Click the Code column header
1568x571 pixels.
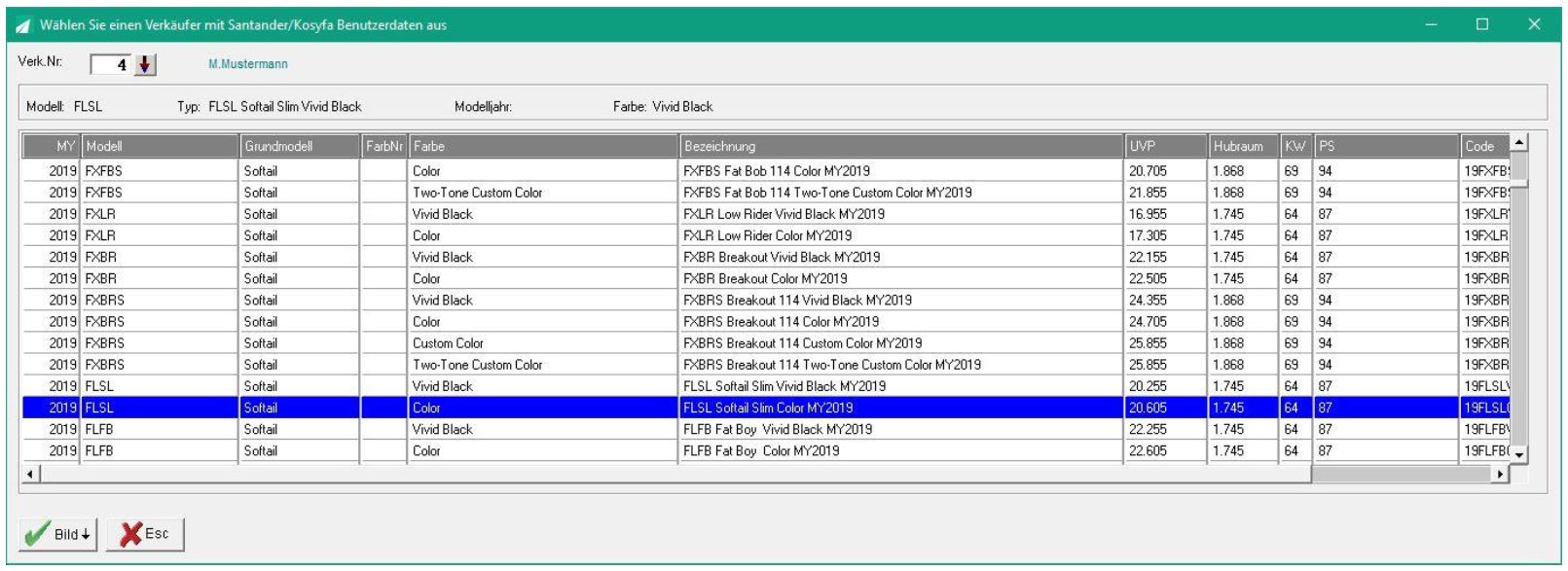point(1485,146)
